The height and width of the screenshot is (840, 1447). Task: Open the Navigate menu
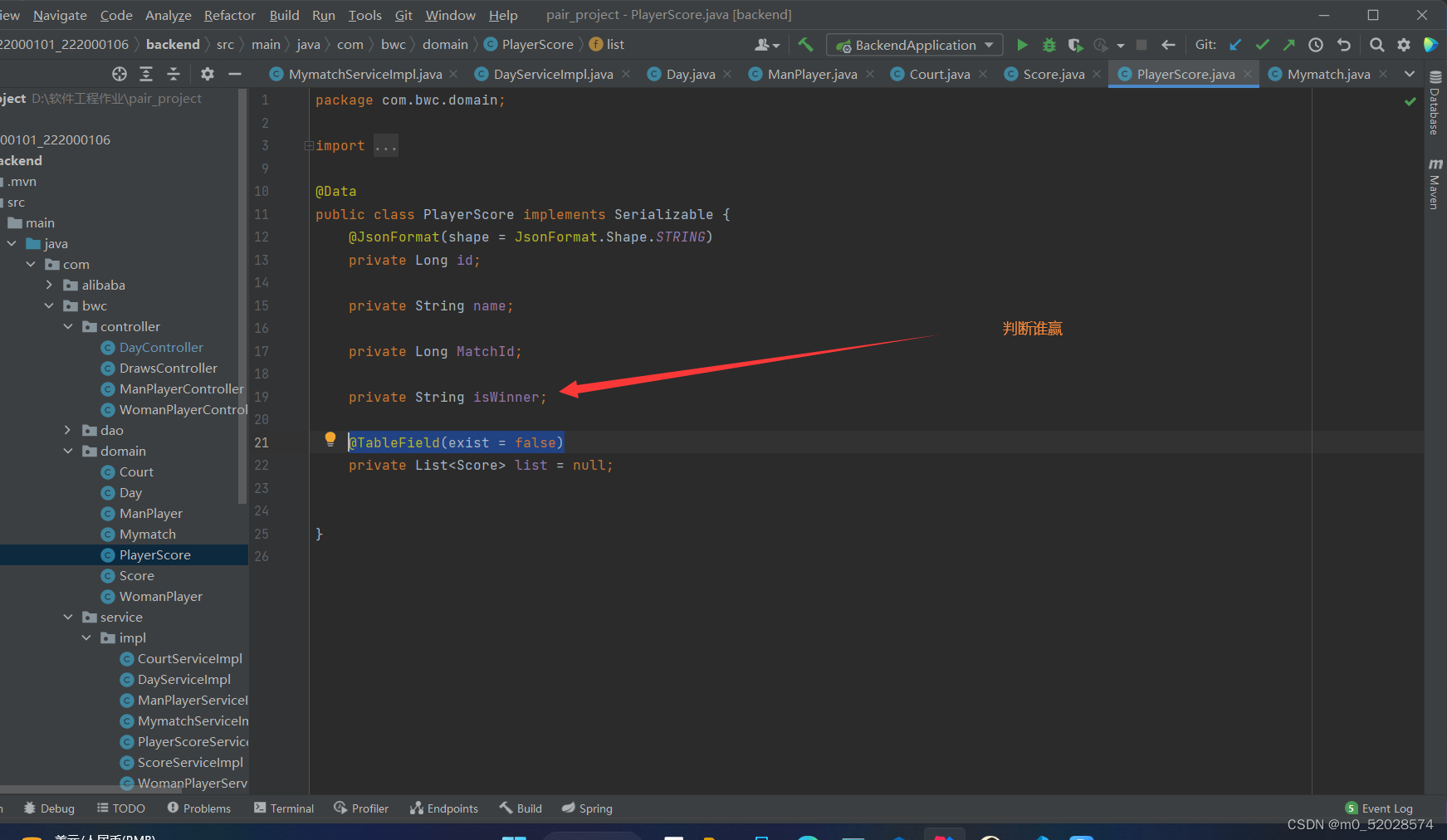click(x=60, y=15)
